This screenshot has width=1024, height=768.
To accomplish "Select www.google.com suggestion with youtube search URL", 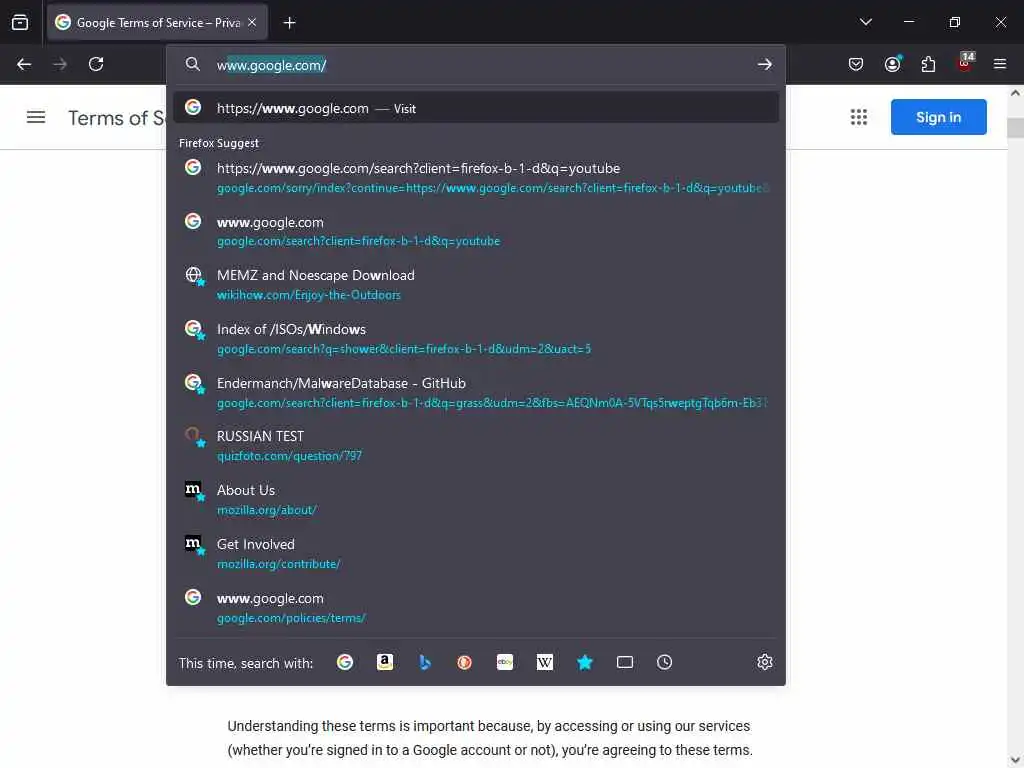I will pyautogui.click(x=476, y=231).
